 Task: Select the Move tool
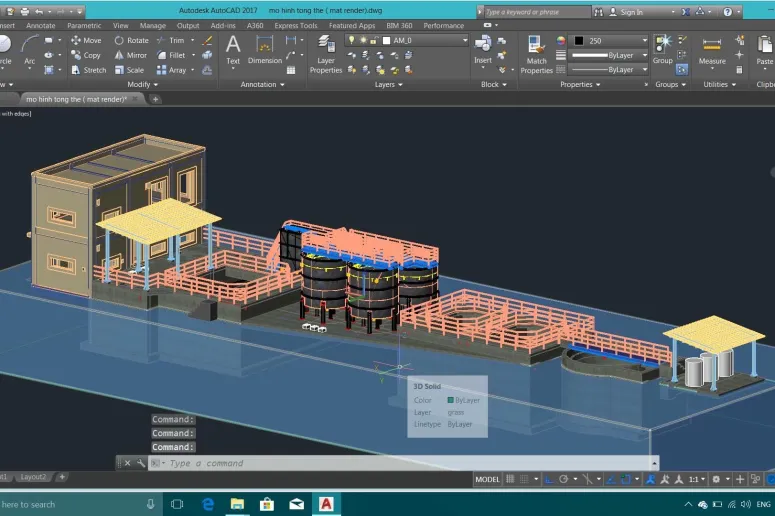coord(86,41)
